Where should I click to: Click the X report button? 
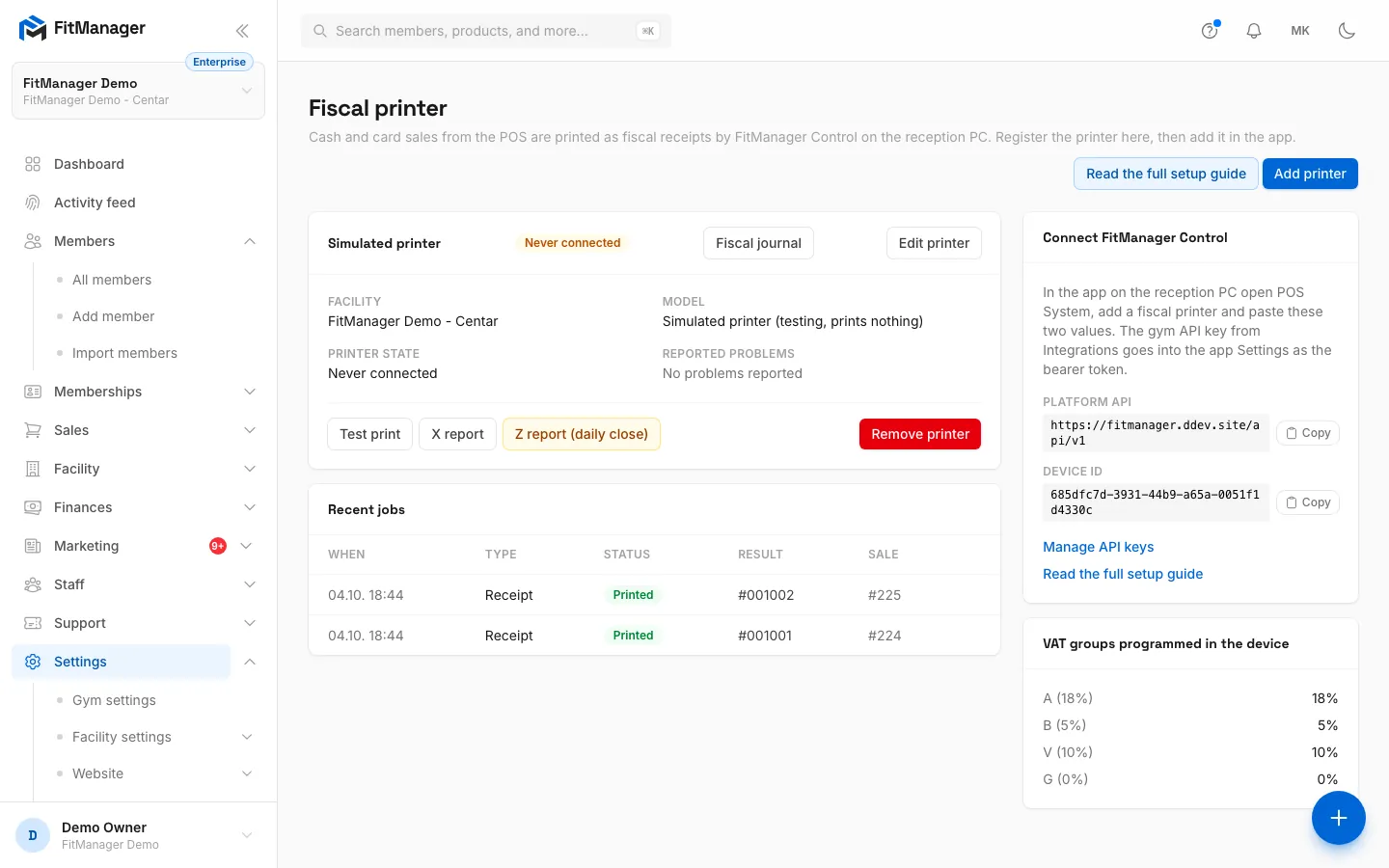tap(457, 434)
